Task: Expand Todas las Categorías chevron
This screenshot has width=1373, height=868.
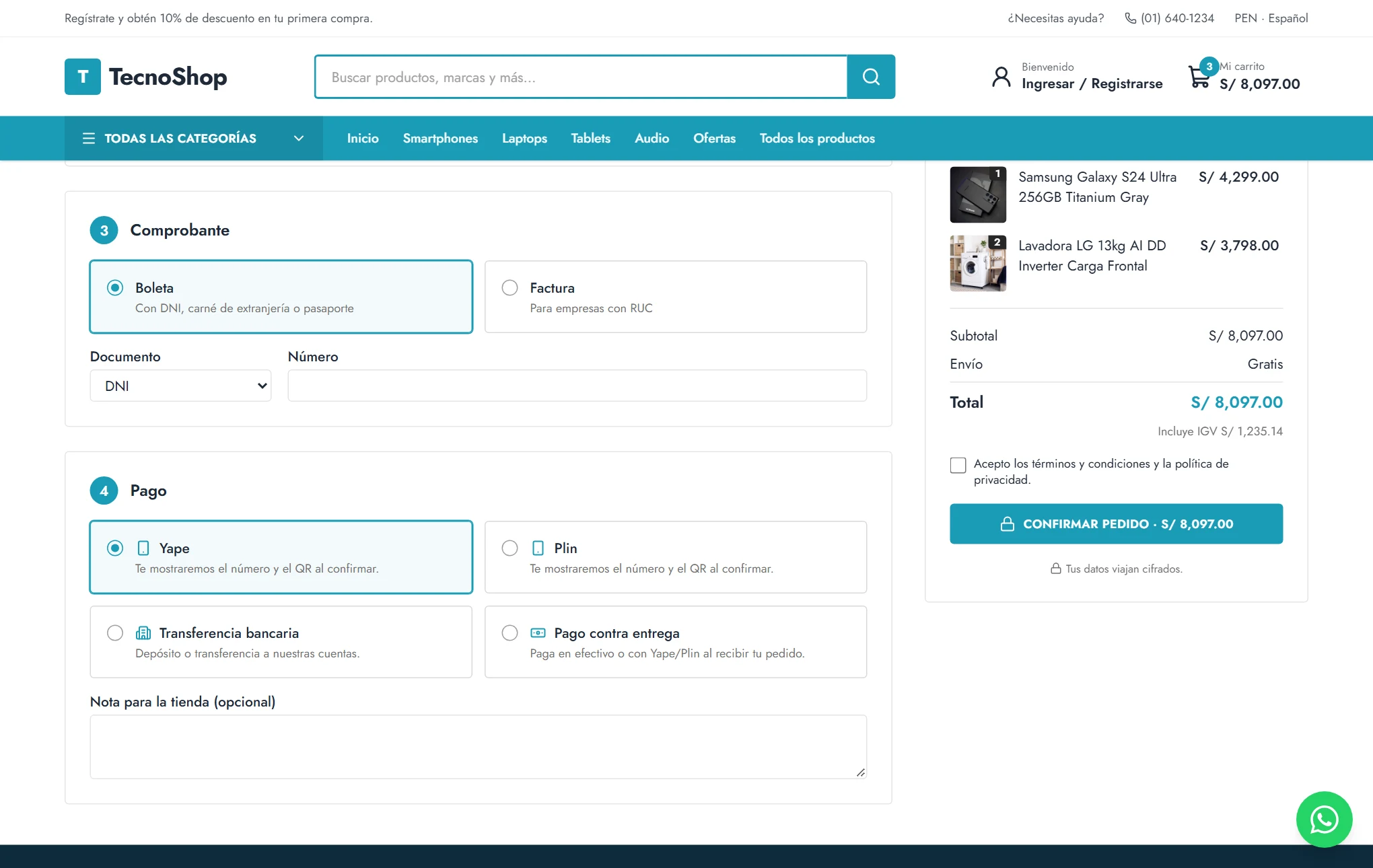Action: pos(299,138)
